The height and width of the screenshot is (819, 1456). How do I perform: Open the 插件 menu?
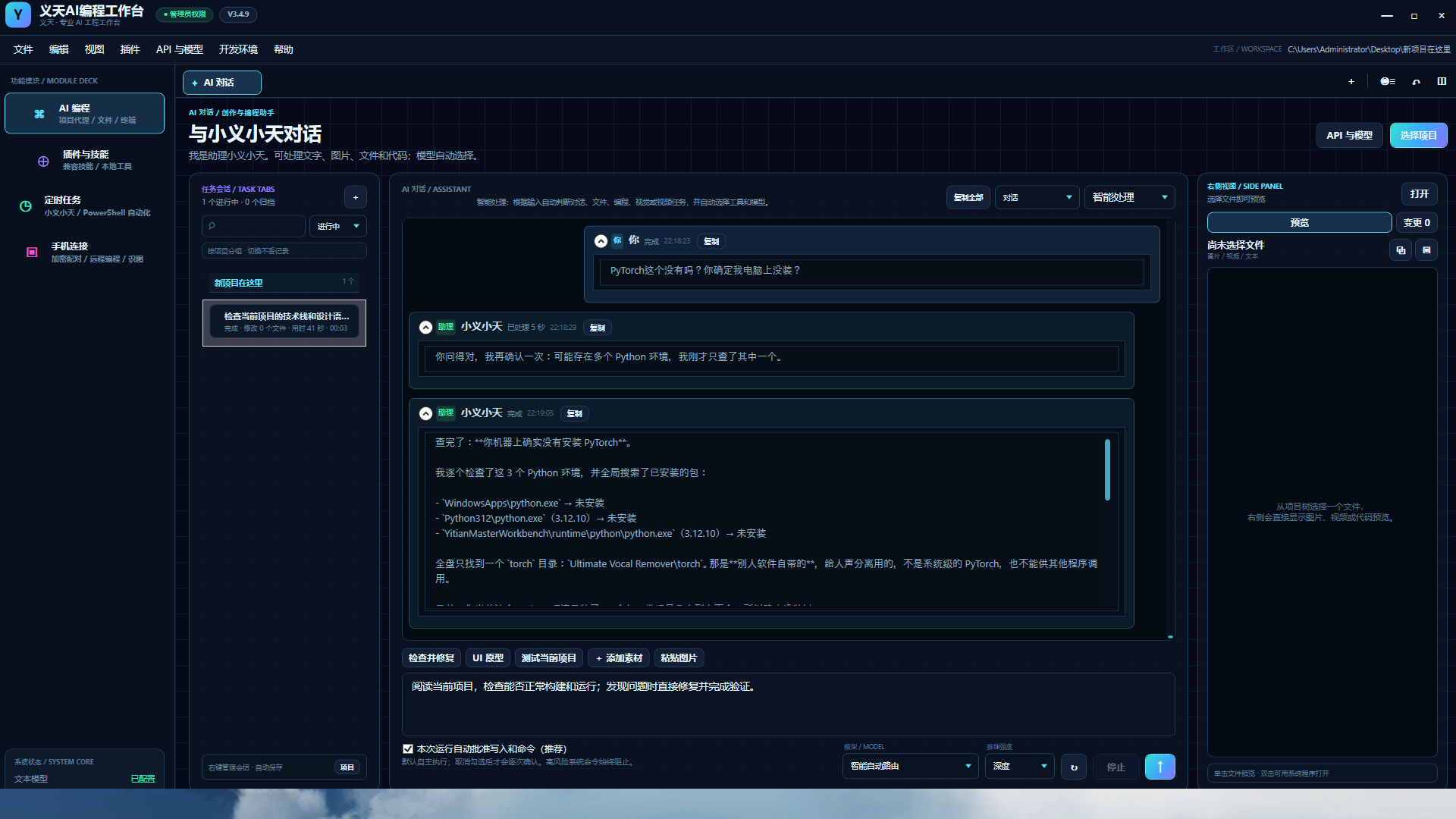tap(130, 49)
